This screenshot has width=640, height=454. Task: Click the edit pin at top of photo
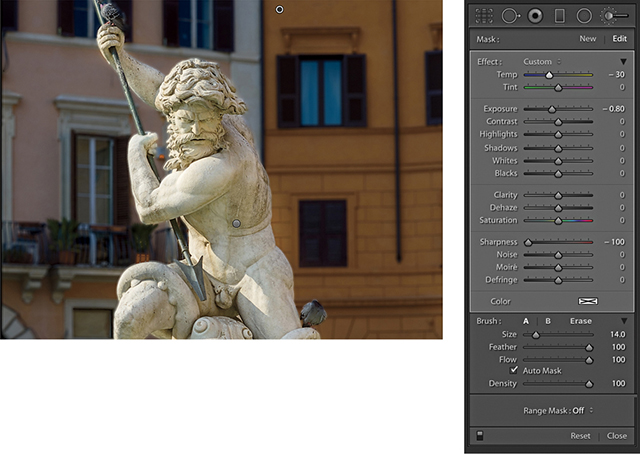[279, 9]
